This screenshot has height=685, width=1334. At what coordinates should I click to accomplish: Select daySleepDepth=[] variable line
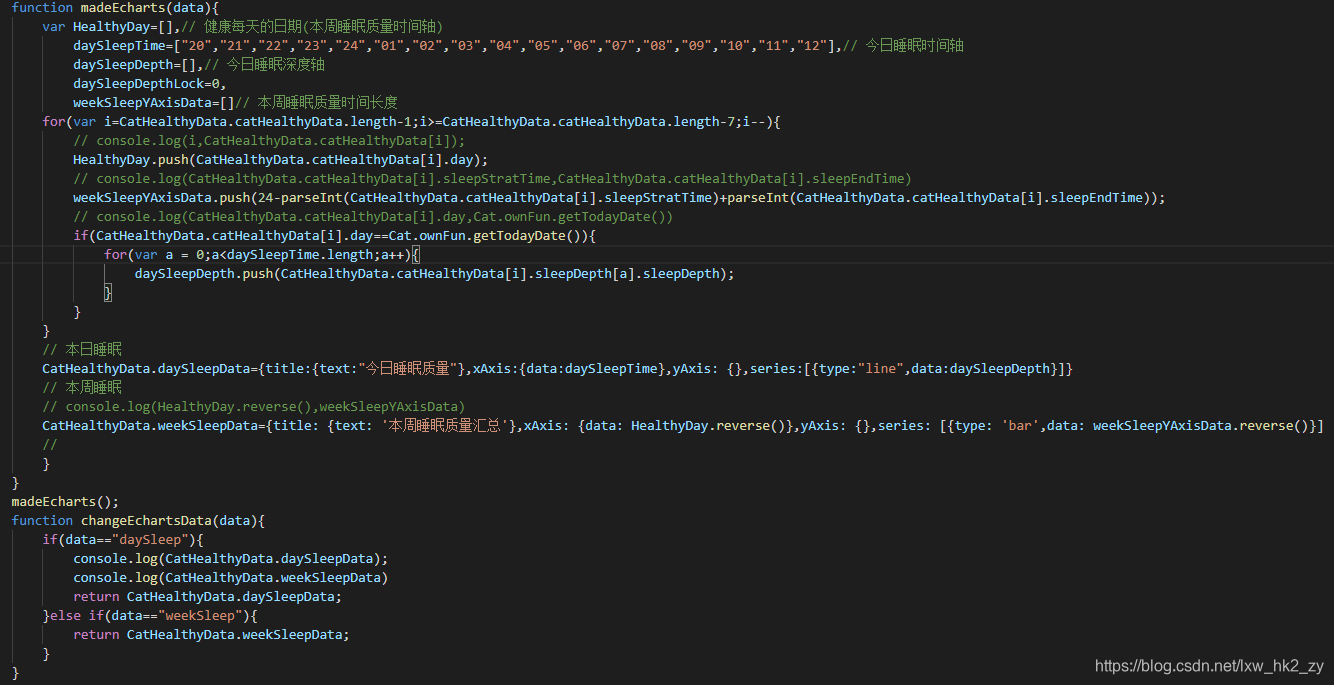coord(138,65)
